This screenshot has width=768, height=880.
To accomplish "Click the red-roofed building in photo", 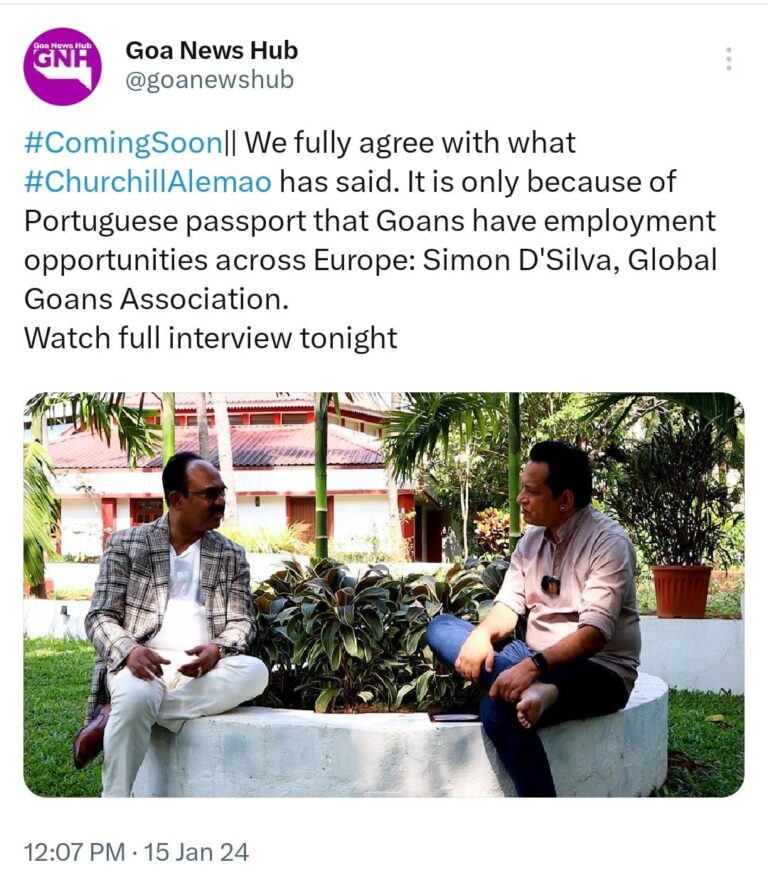I will click(x=236, y=477).
